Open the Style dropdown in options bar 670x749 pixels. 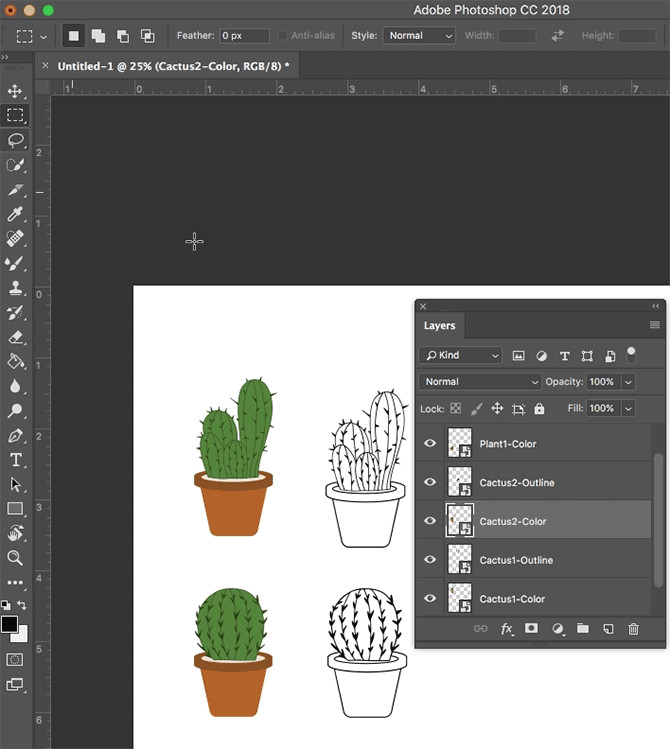(418, 36)
